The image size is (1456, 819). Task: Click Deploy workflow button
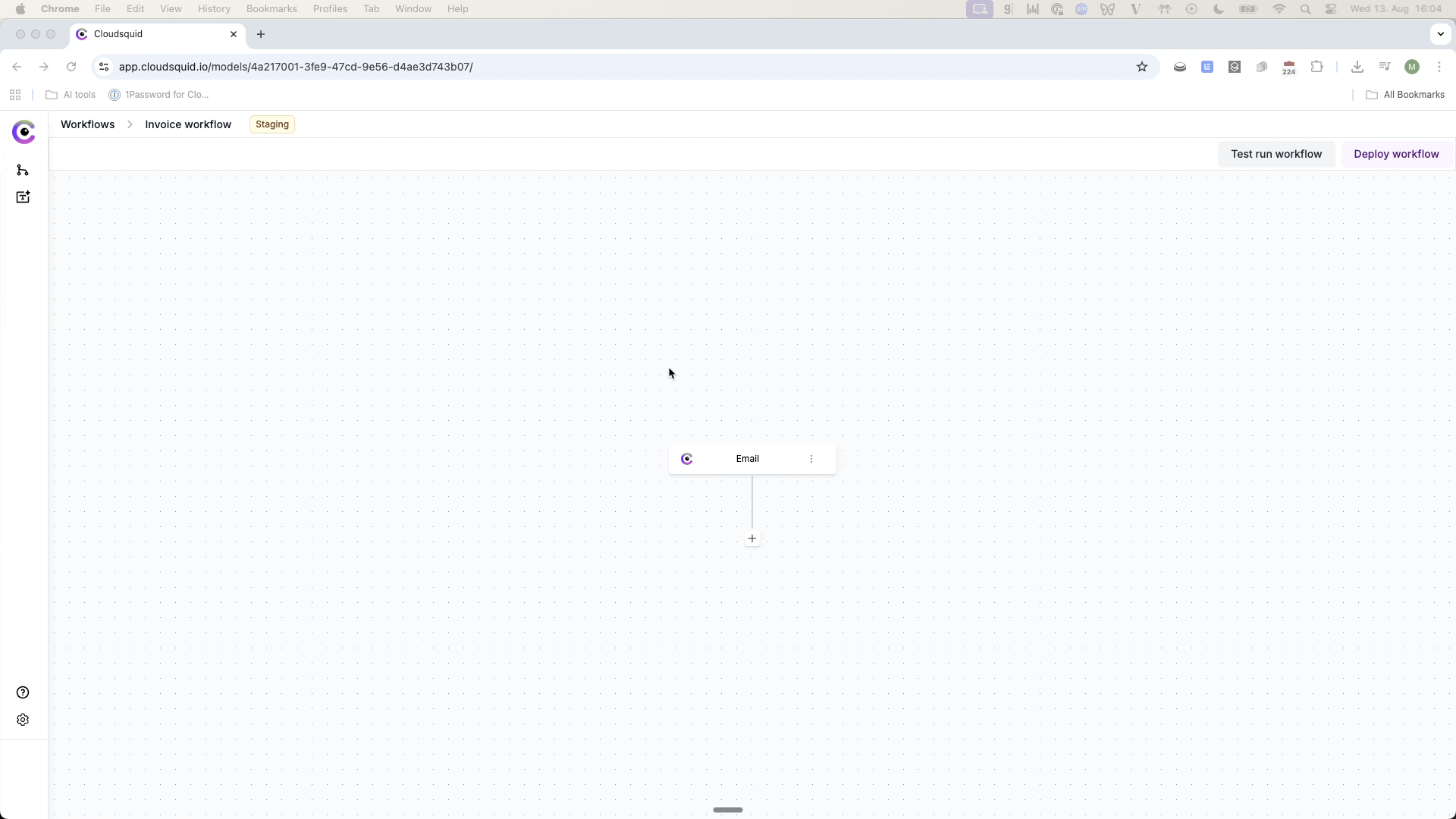point(1395,154)
